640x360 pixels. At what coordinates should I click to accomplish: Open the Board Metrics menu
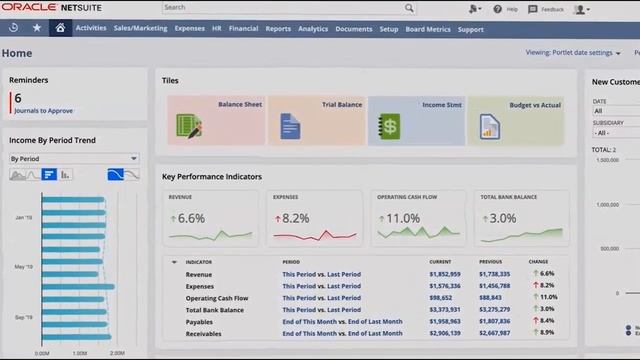coord(428,29)
